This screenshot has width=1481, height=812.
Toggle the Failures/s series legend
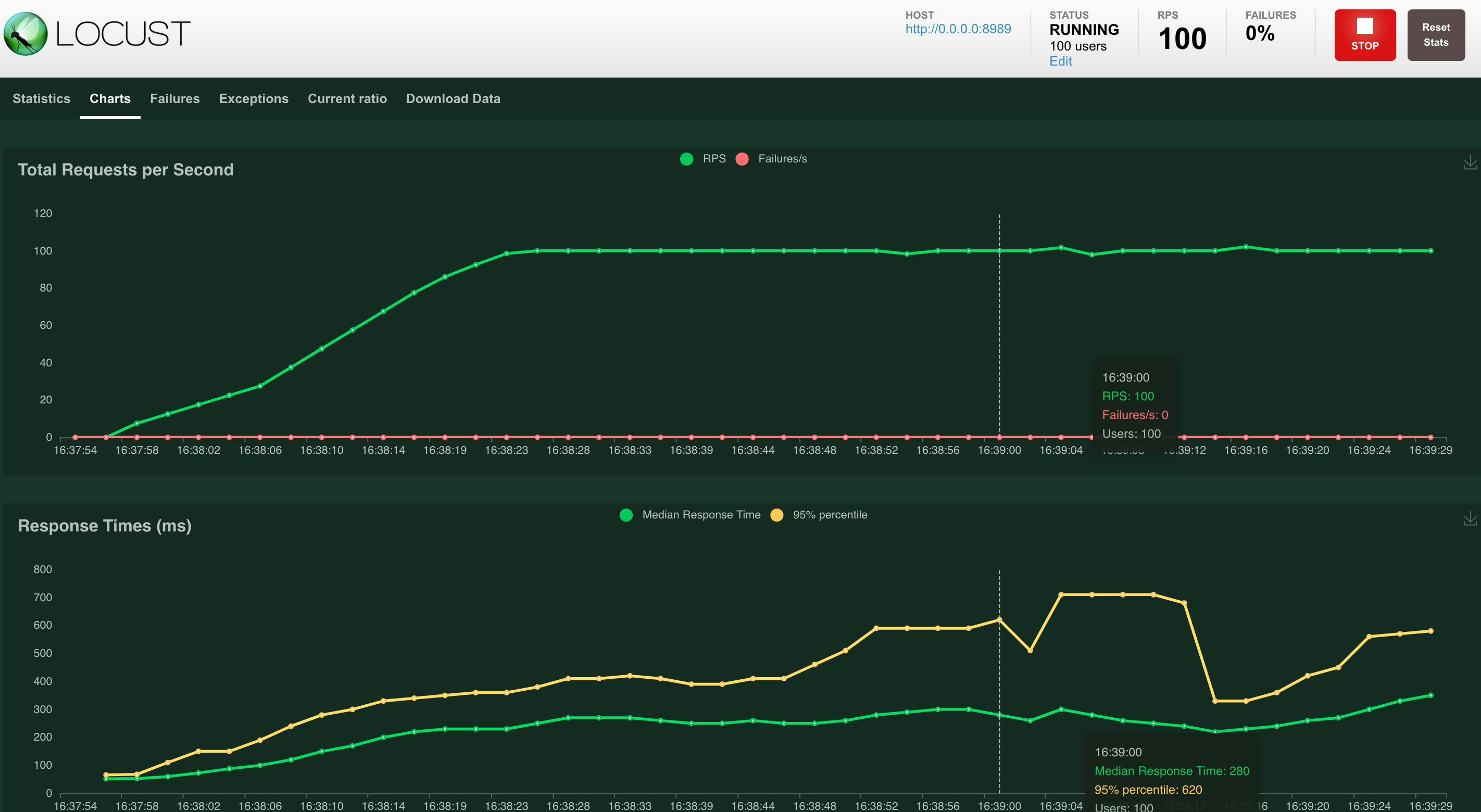click(x=782, y=159)
